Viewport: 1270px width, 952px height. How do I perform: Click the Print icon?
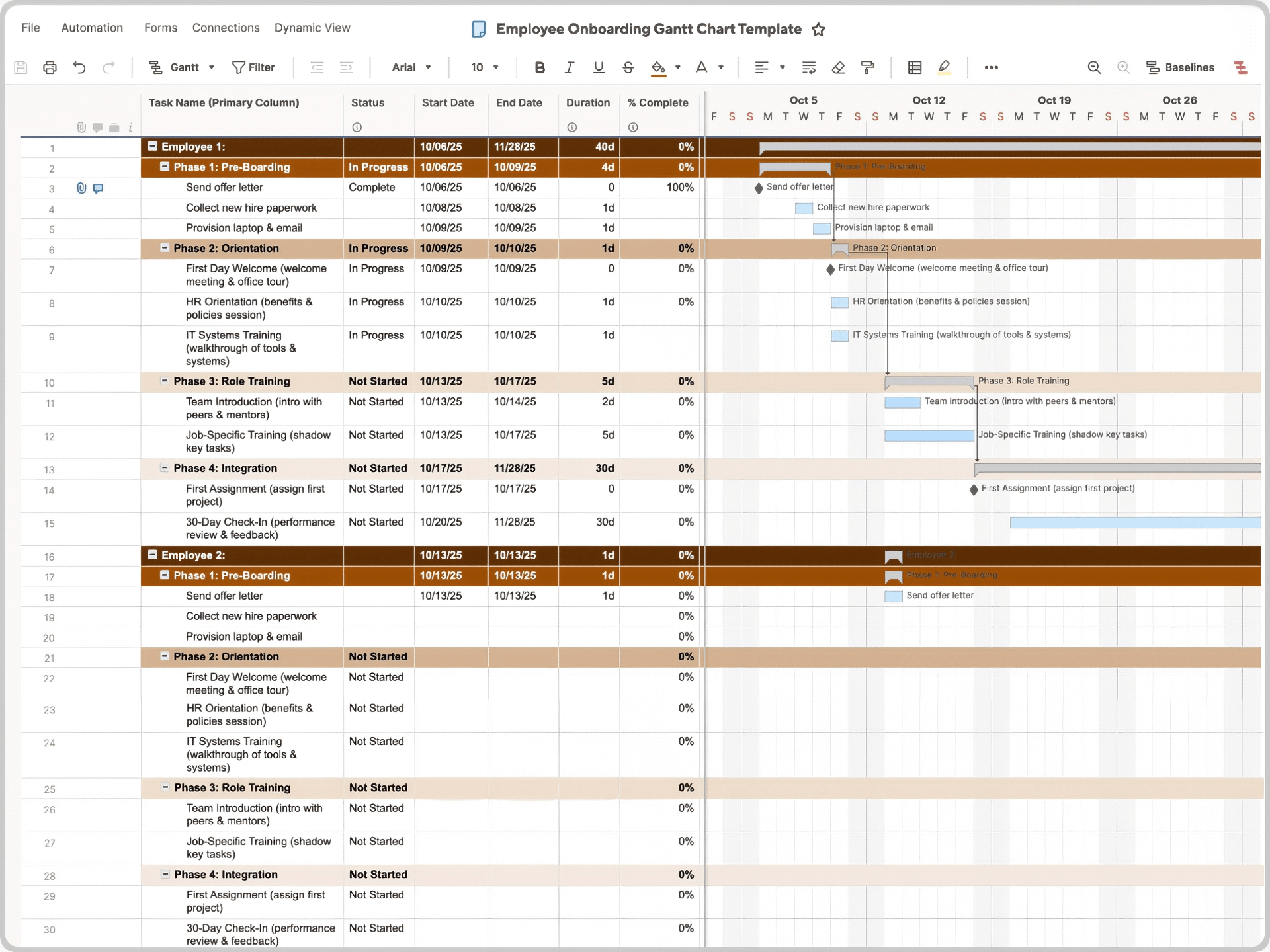click(x=50, y=67)
